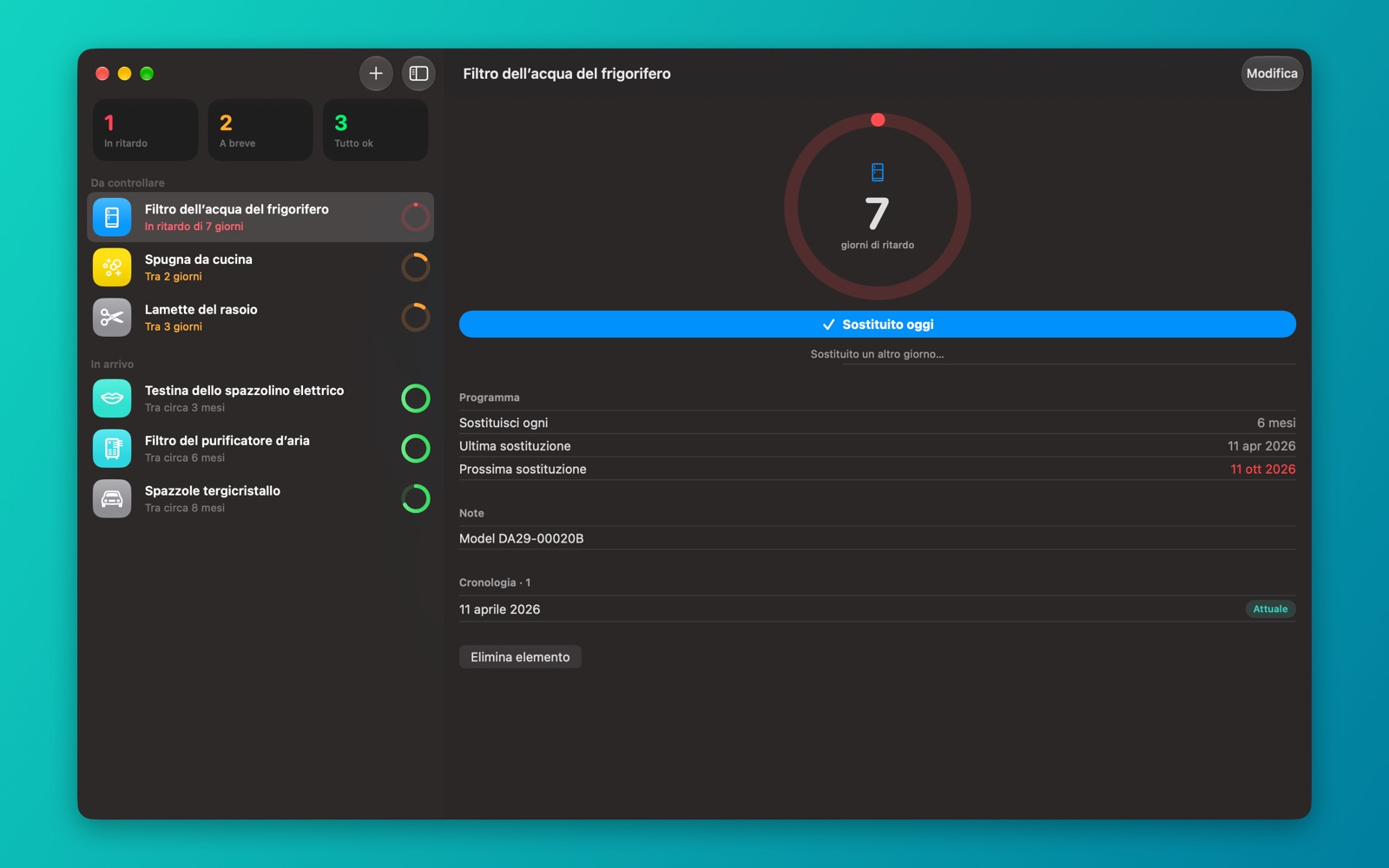The width and height of the screenshot is (1389, 868).
Task: Click the progress ring for Spugna da cucina
Action: [x=416, y=267]
